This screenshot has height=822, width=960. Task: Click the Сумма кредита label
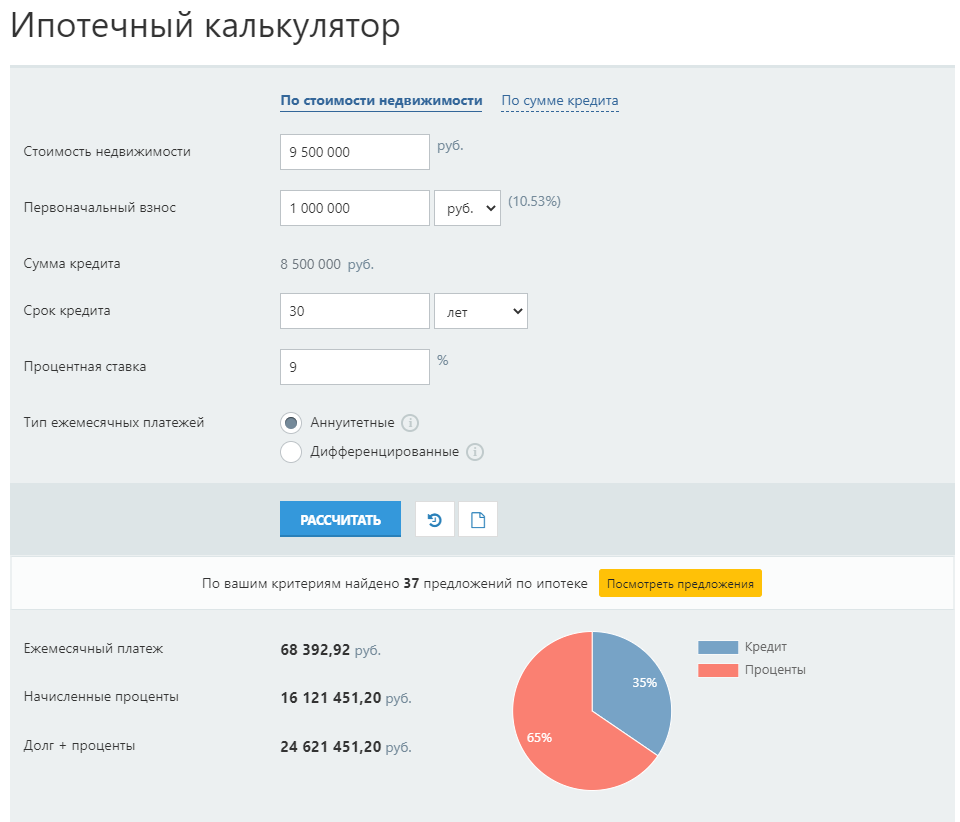[72, 264]
